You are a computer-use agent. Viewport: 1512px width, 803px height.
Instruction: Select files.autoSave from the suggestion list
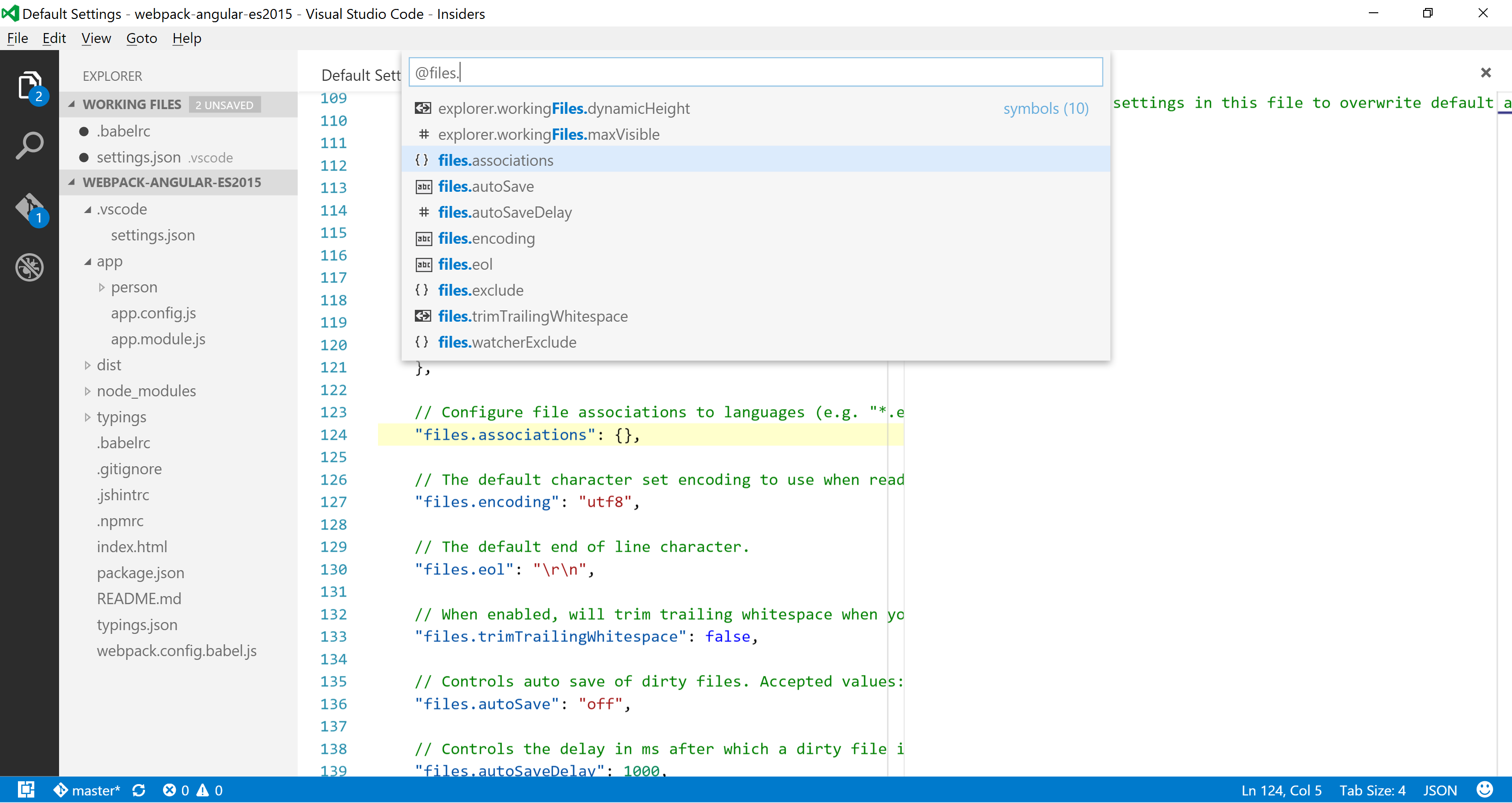pyautogui.click(x=486, y=186)
